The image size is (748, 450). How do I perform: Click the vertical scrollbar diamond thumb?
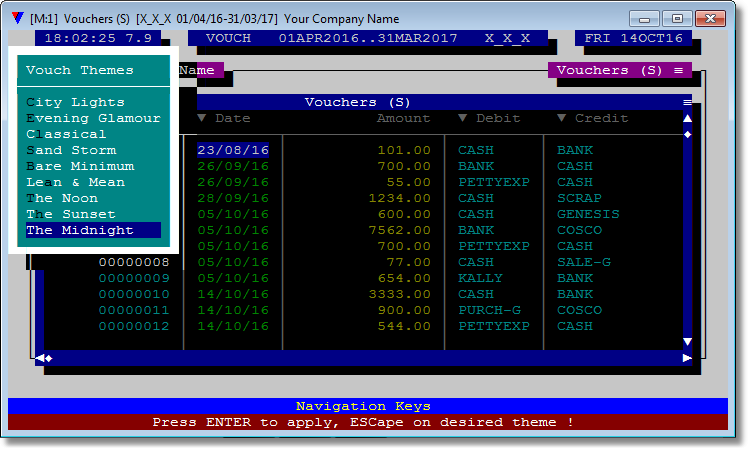[x=687, y=135]
